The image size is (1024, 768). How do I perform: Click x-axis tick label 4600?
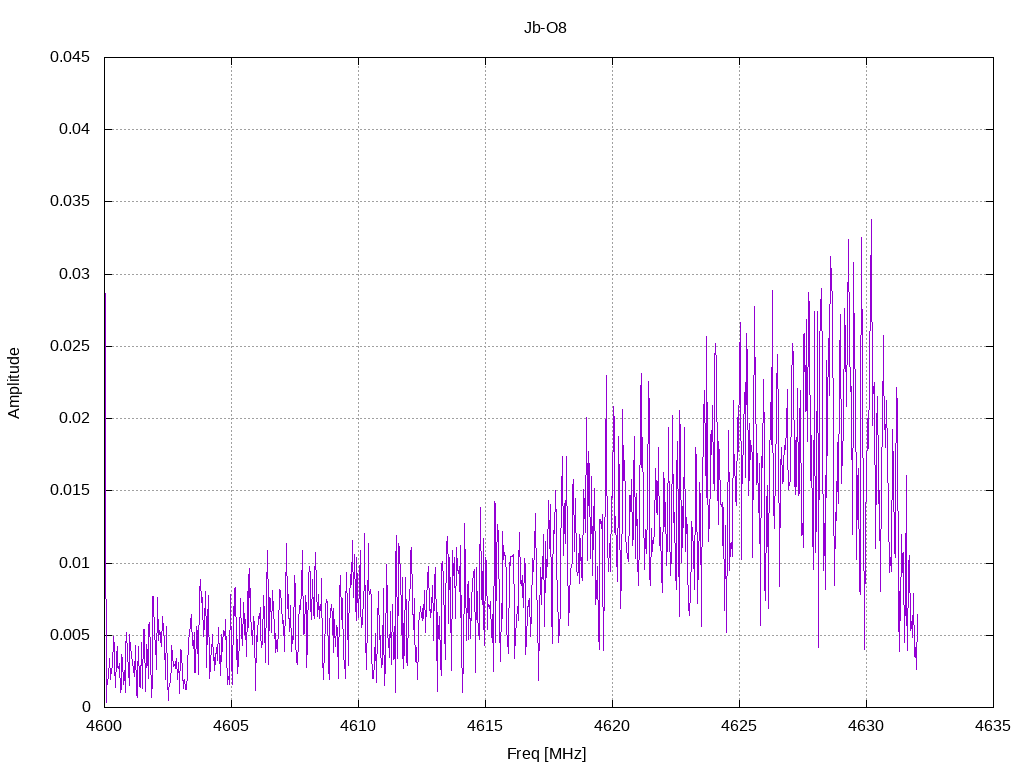[104, 726]
